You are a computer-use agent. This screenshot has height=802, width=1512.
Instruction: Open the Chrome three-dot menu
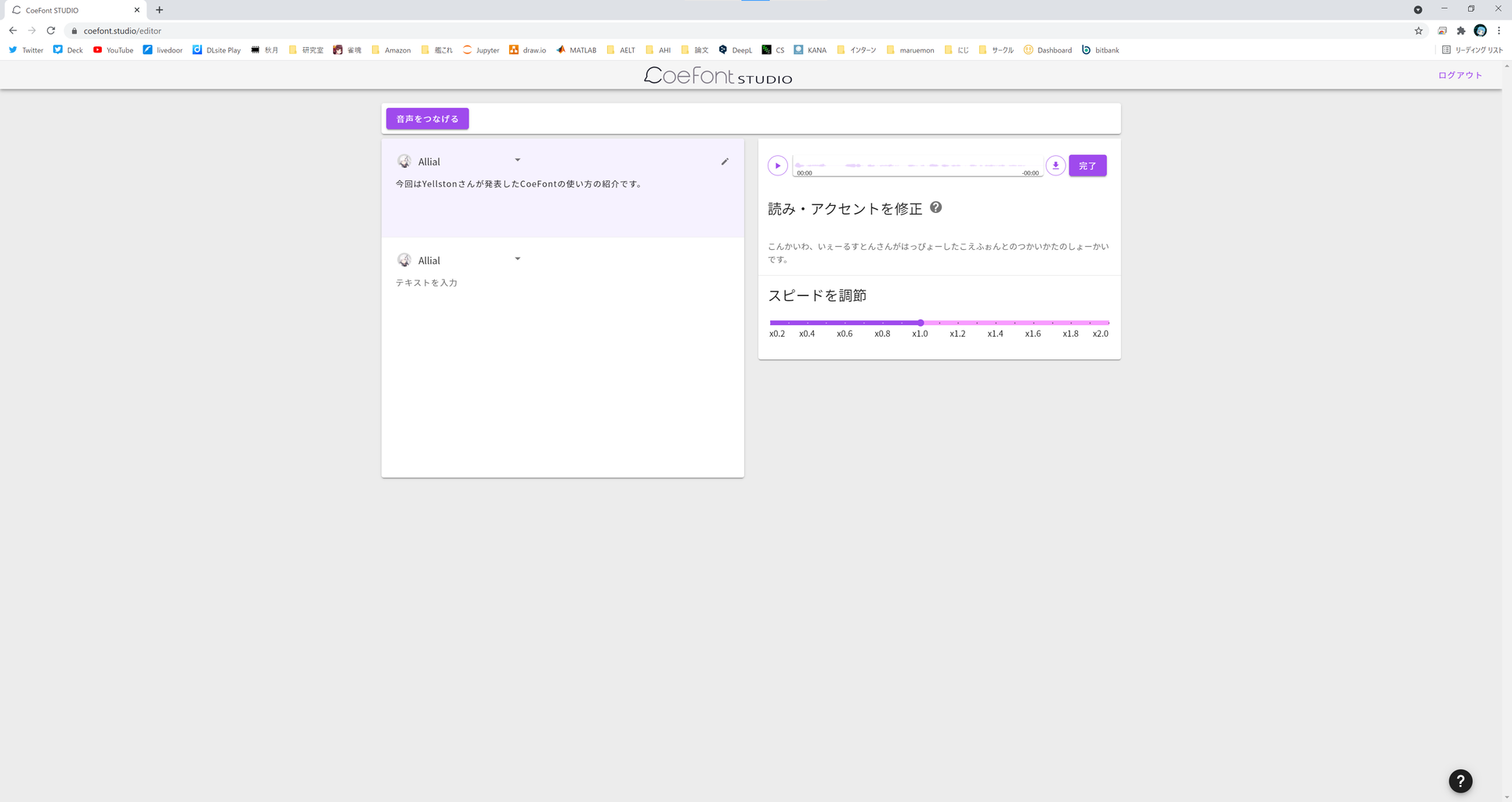click(x=1499, y=31)
